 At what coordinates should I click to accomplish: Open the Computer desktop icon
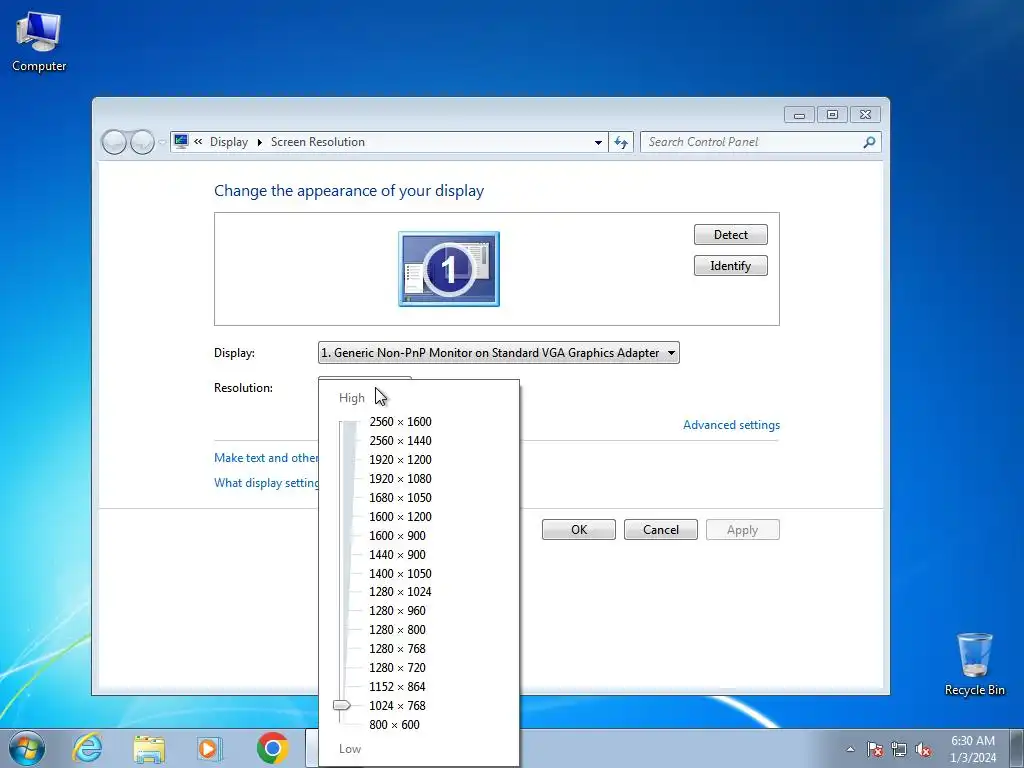pyautogui.click(x=39, y=41)
